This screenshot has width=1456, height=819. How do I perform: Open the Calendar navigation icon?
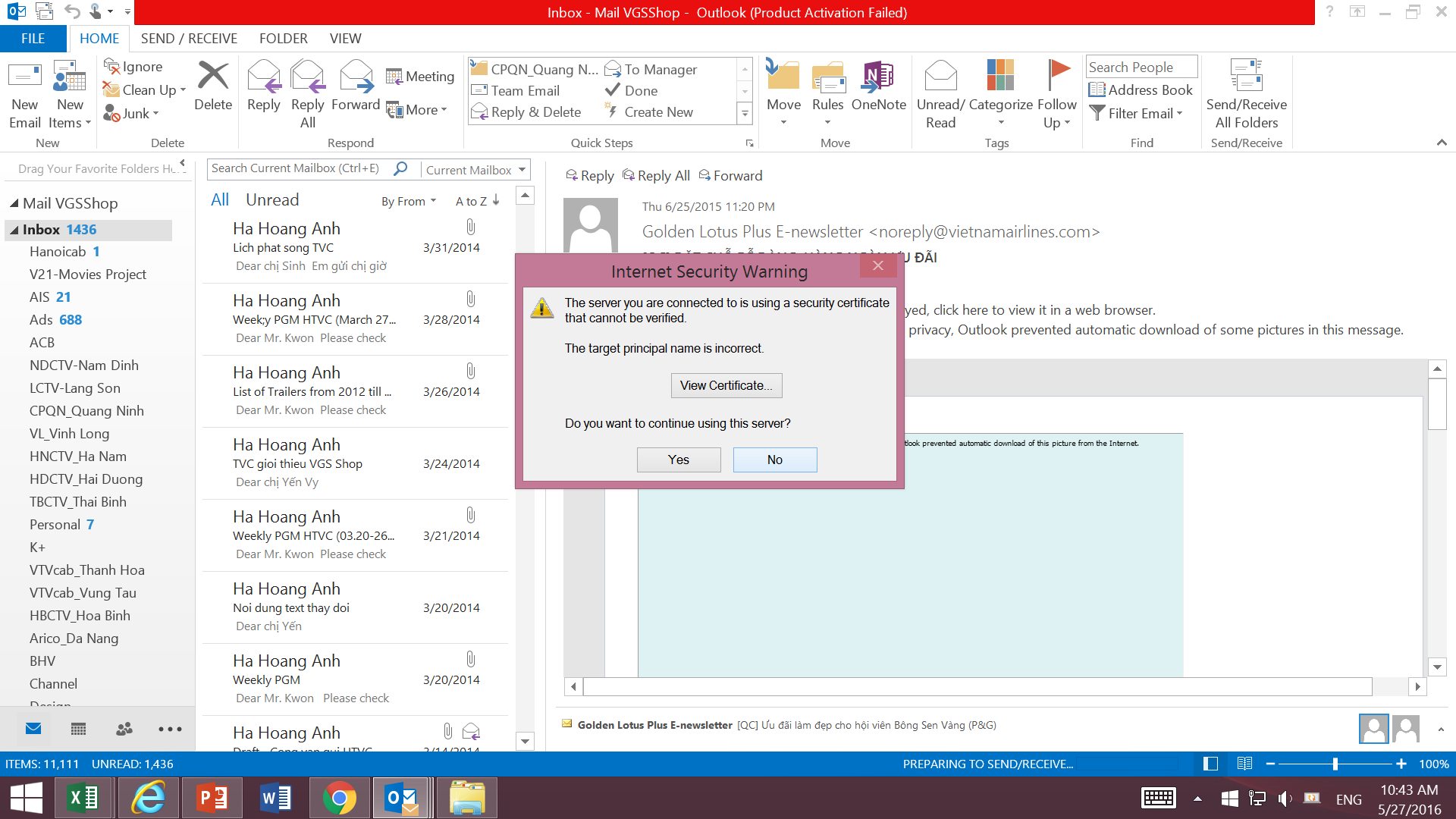[78, 729]
